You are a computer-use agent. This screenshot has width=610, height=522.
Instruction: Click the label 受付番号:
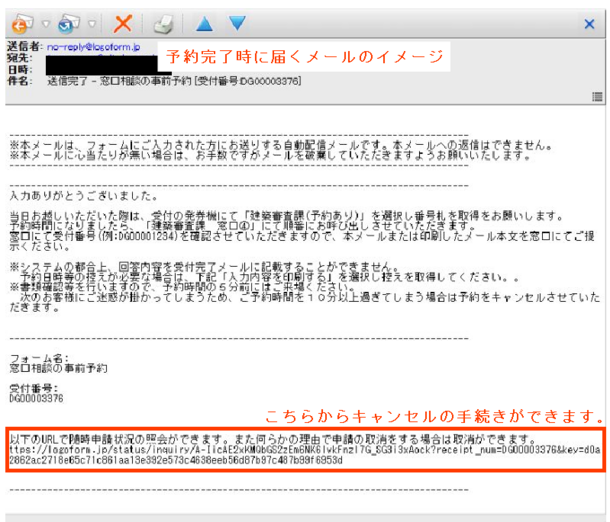click(x=34, y=388)
